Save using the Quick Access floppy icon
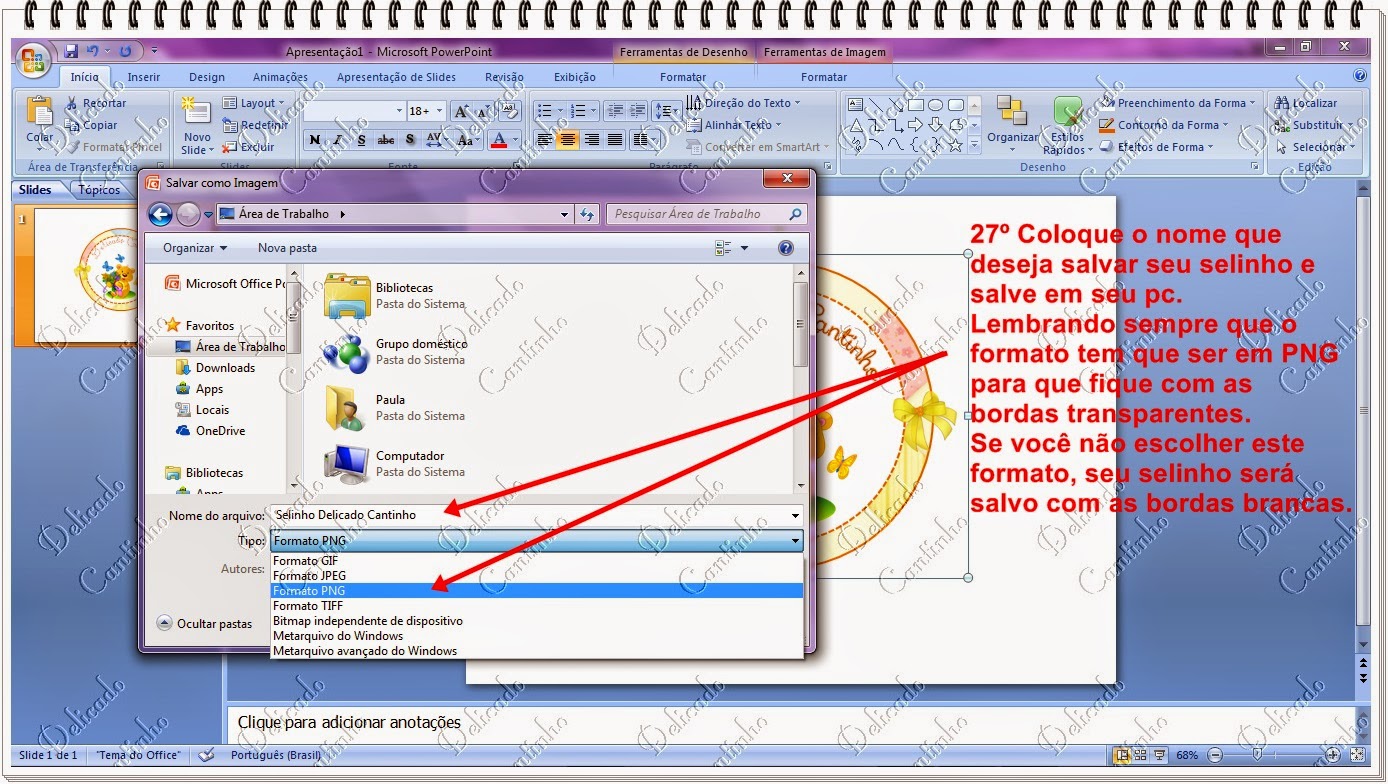The height and width of the screenshot is (784, 1388). point(71,51)
